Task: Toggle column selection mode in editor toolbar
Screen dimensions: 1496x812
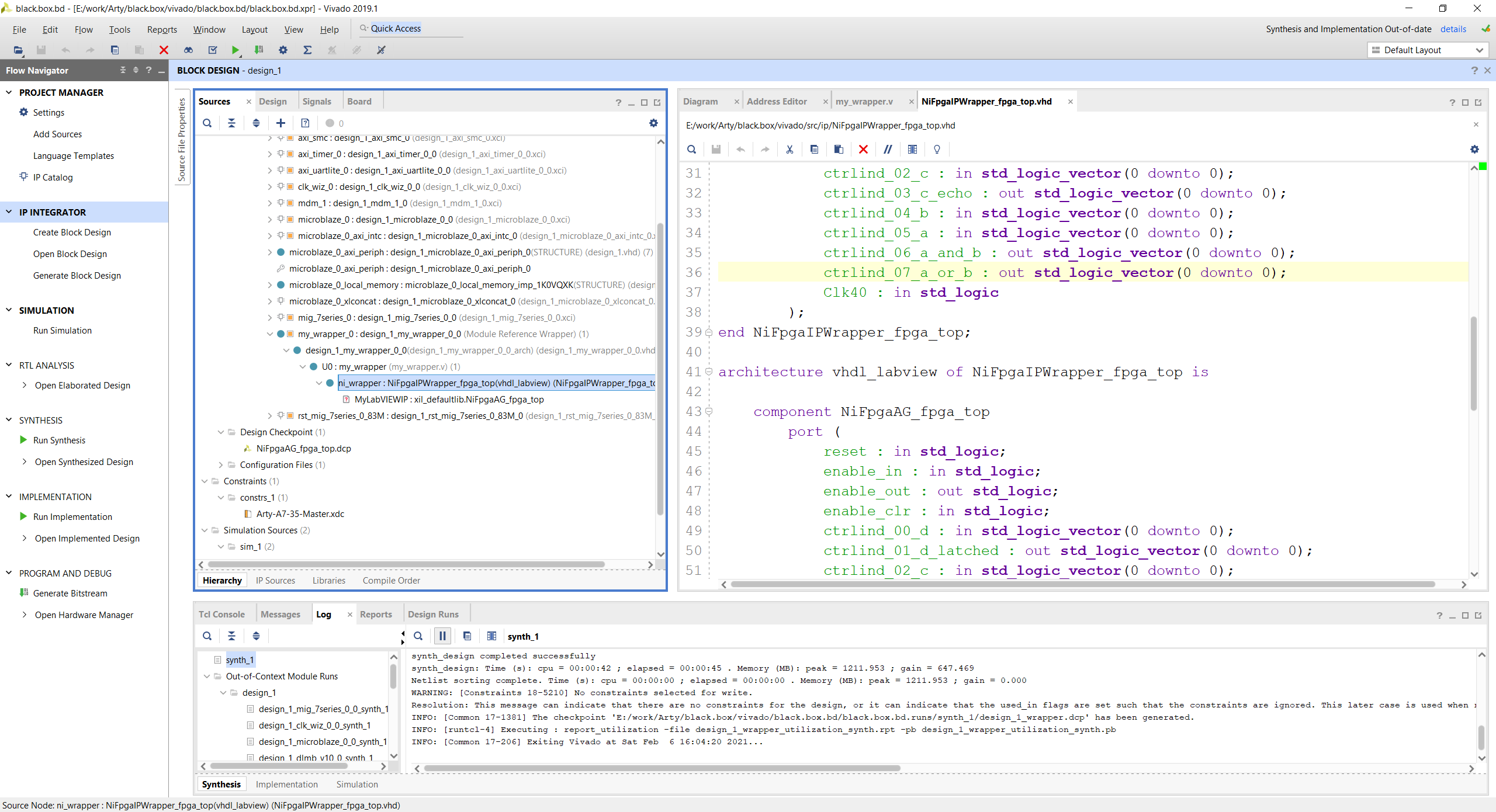Action: (x=912, y=150)
